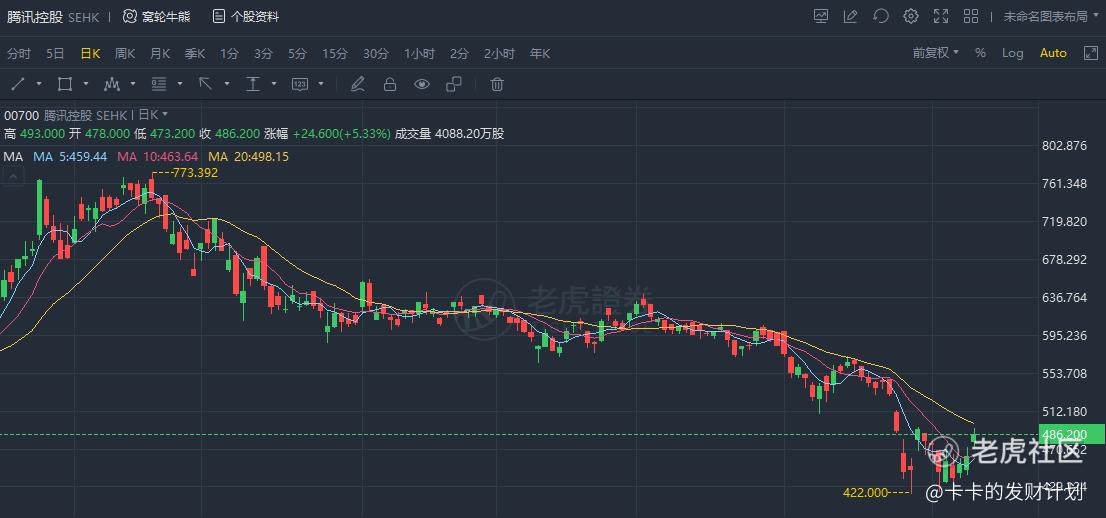This screenshot has width=1106, height=518.
Task: Switch to the 2分 interval tab
Action: pyautogui.click(x=459, y=54)
